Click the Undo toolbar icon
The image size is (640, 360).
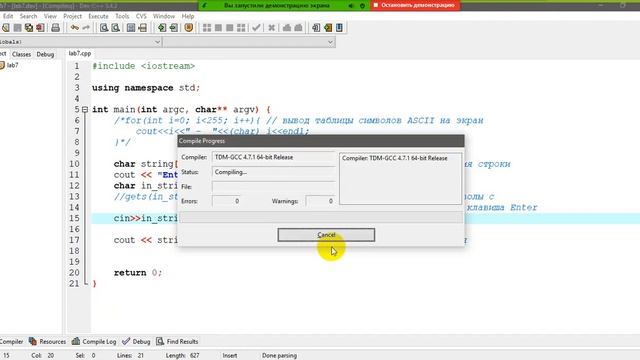[74, 28]
